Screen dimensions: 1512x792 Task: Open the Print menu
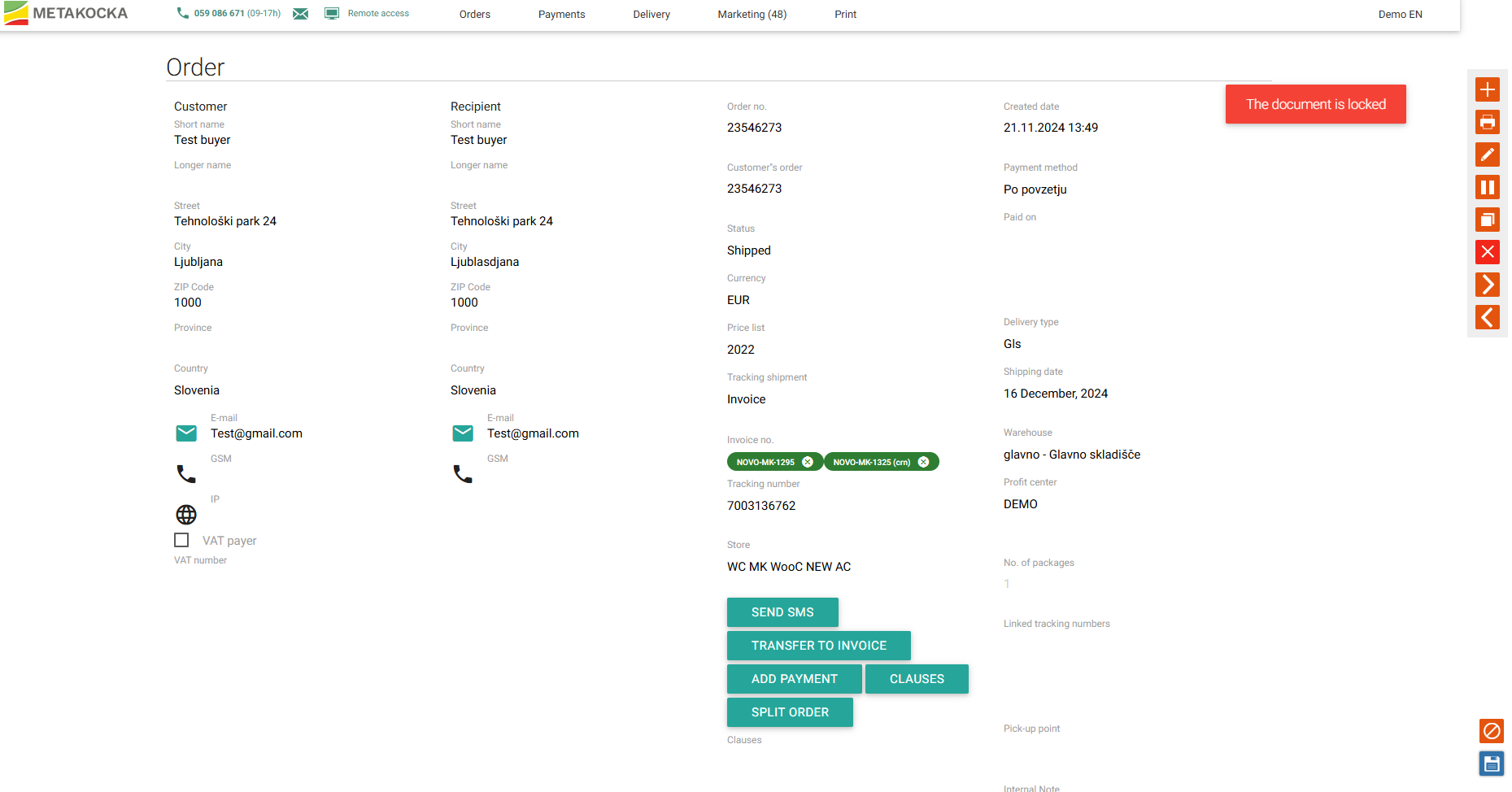pos(845,15)
